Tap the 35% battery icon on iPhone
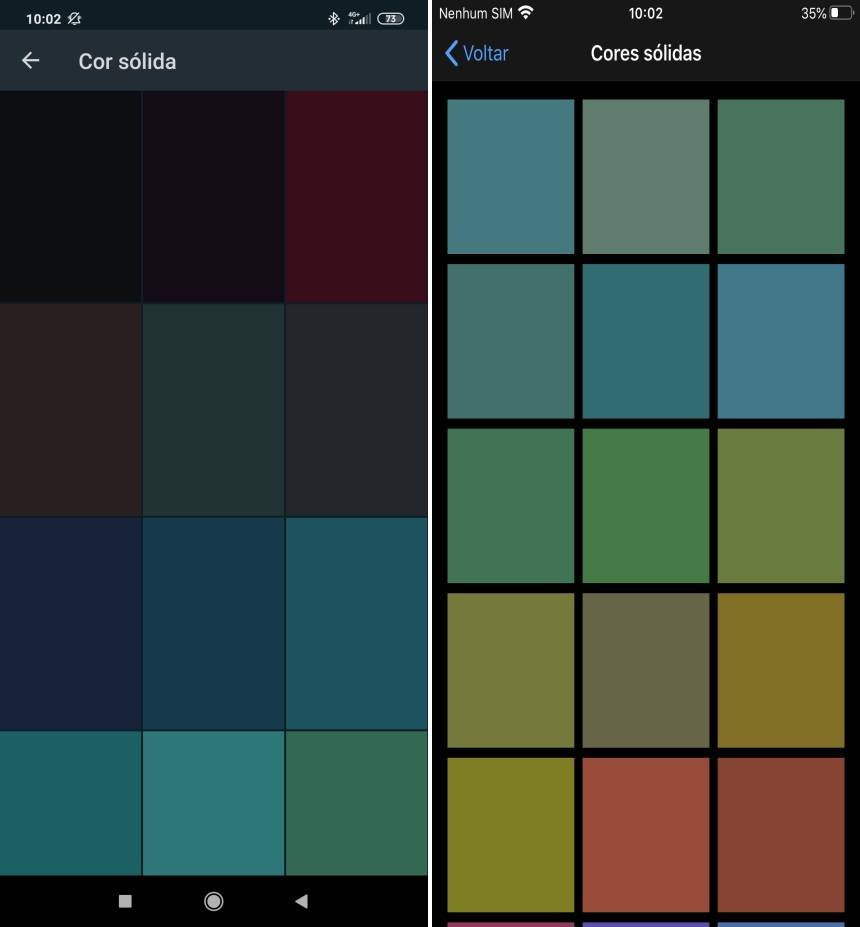860x927 pixels. point(840,13)
